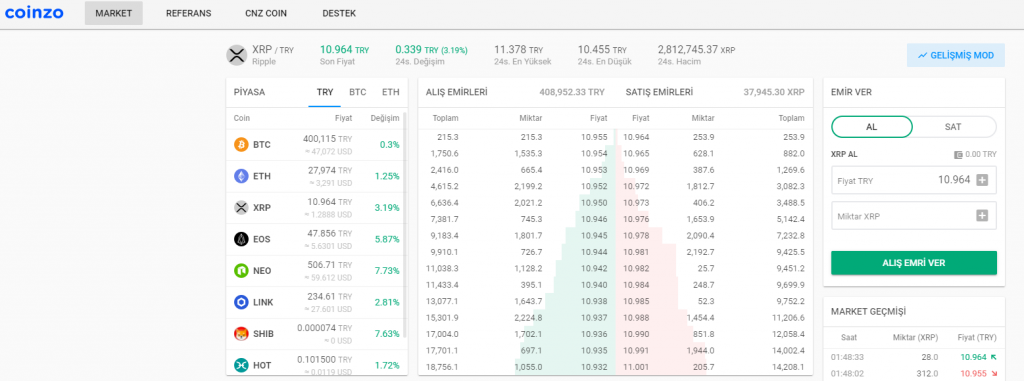Click the wallet balance icon next to 0.00 TRY
1024x381 pixels.
[958, 155]
